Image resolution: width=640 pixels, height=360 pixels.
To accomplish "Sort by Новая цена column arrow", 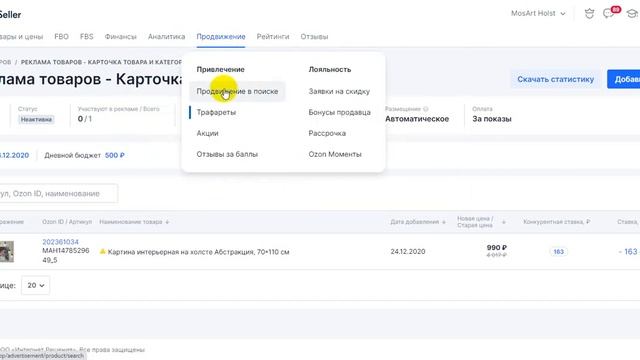I will 504,222.
